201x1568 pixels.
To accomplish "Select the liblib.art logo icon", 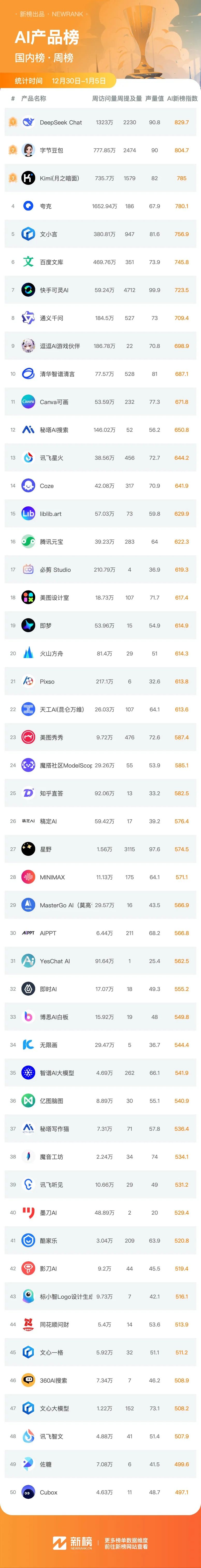I will (x=28, y=514).
